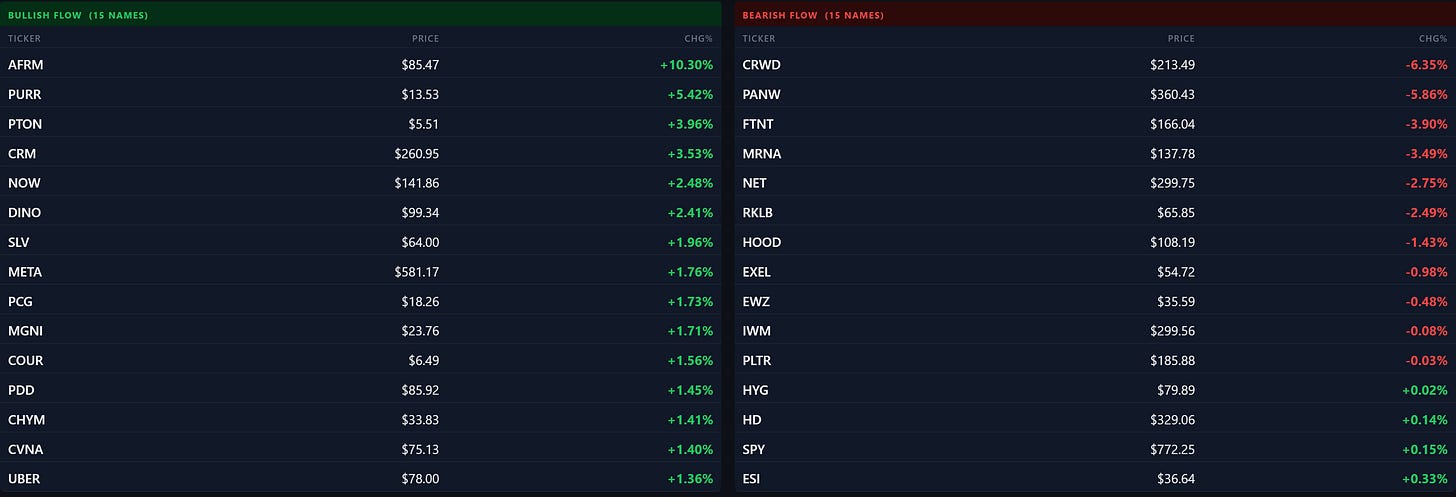Click CRWD's -6.35% change value
The width and height of the screenshot is (1456, 497).
pyautogui.click(x=1425, y=65)
